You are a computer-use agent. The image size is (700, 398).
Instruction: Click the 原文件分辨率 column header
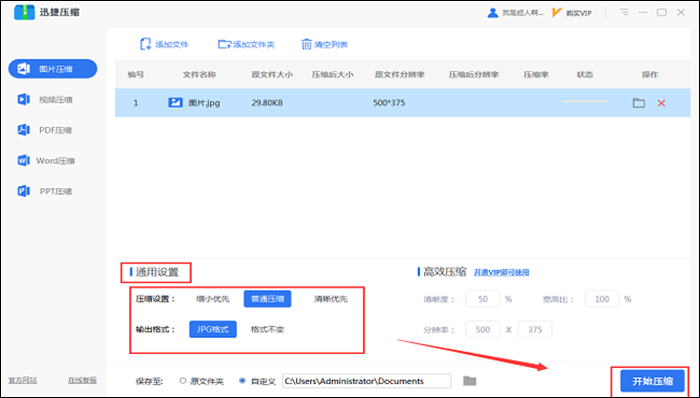click(x=400, y=75)
